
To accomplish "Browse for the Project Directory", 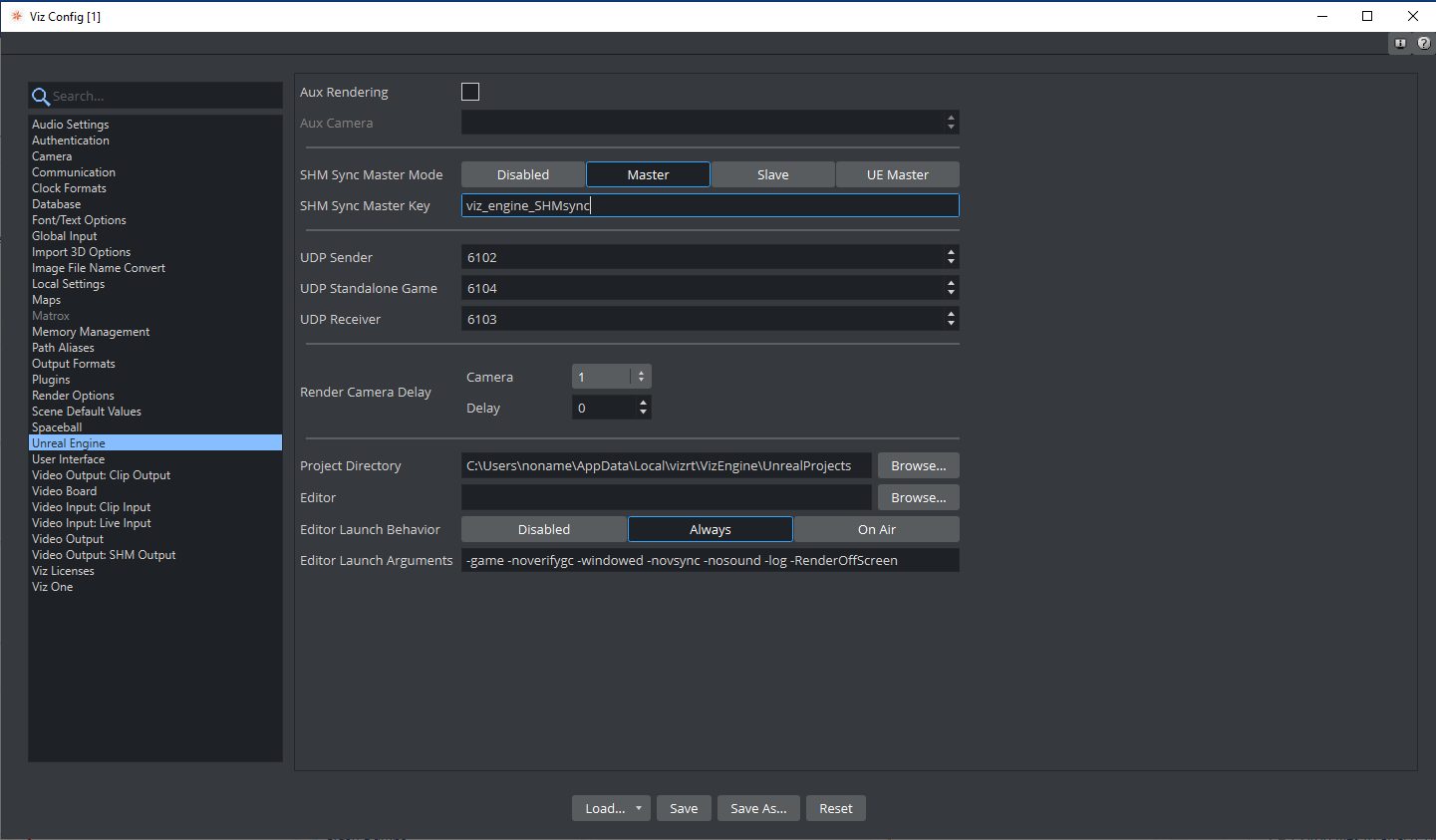I will pyautogui.click(x=918, y=465).
